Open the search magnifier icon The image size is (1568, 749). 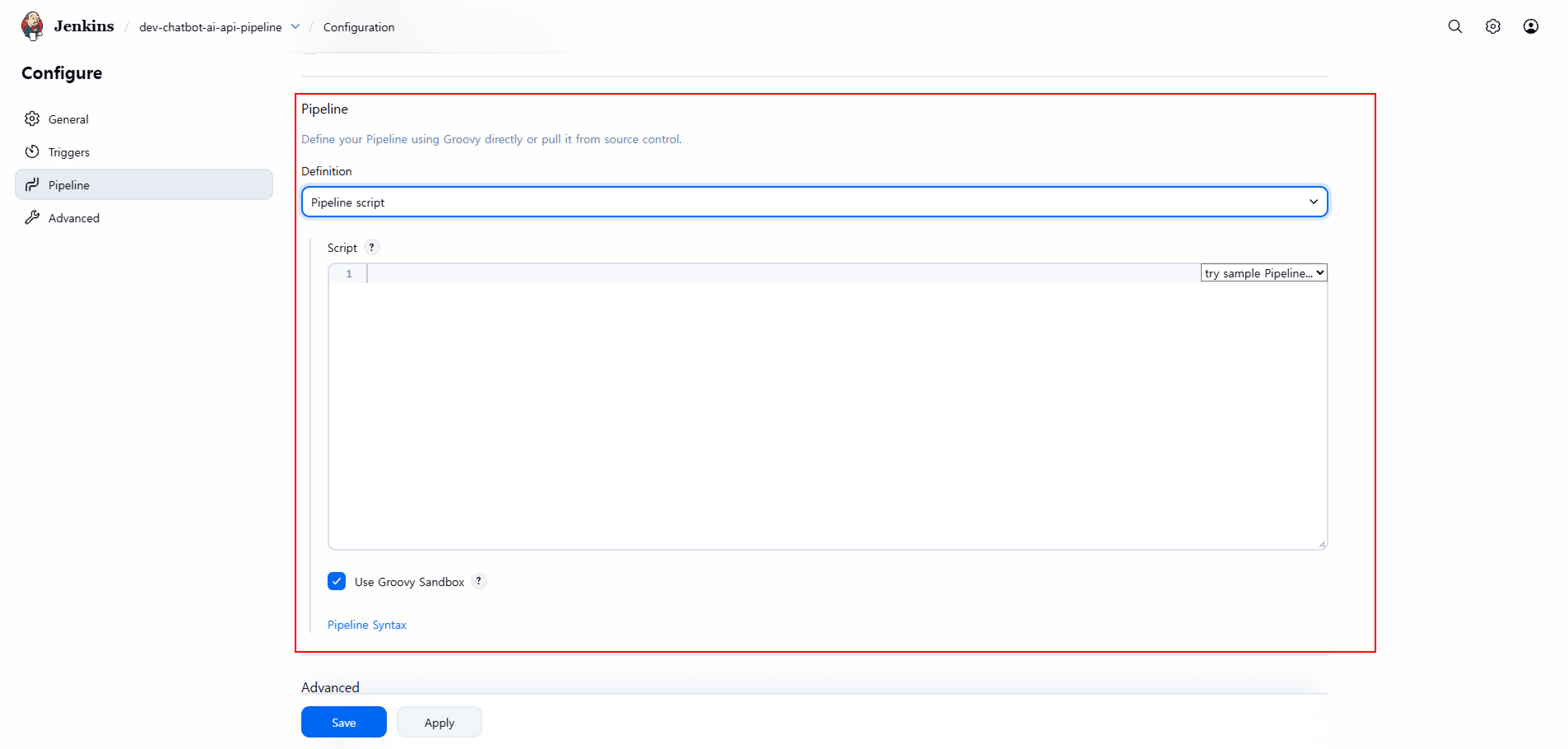click(x=1455, y=26)
